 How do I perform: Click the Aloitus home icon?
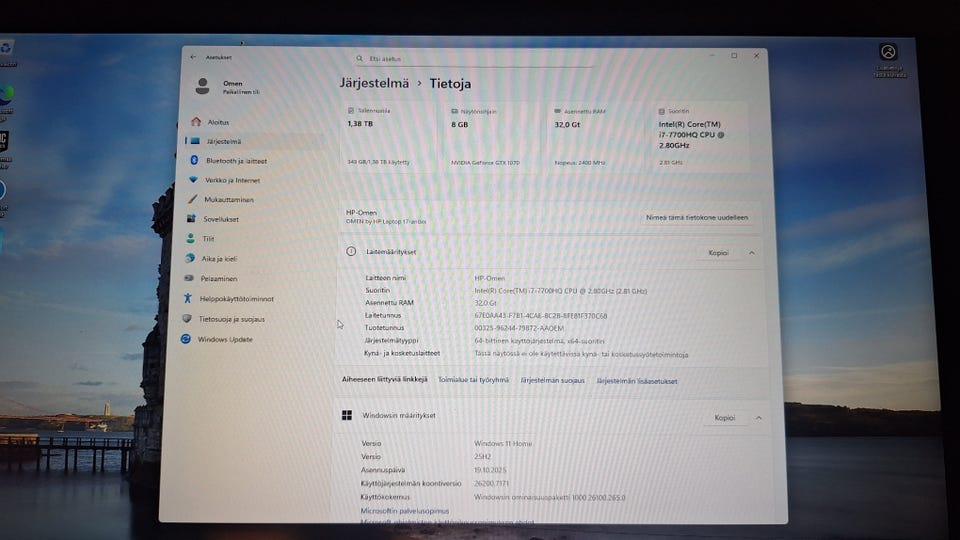click(196, 122)
